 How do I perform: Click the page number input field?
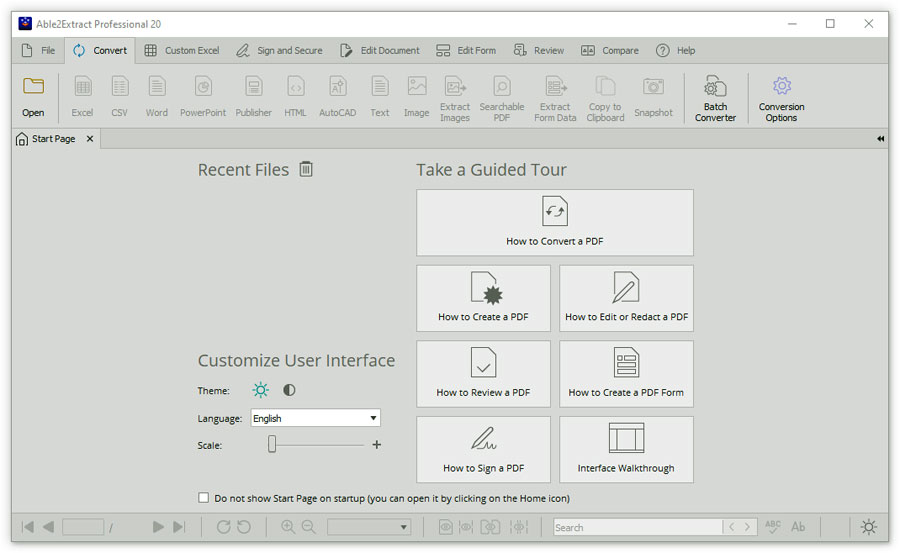(x=83, y=527)
